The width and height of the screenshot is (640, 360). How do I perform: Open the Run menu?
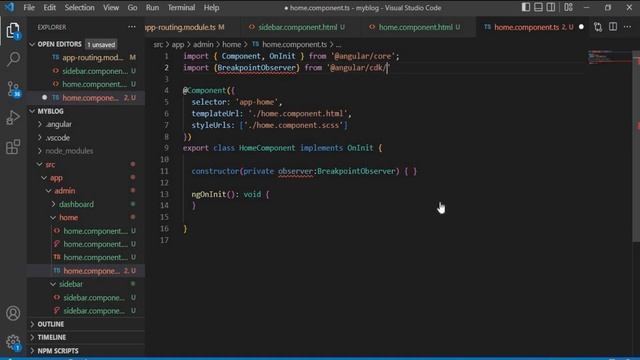click(x=152, y=7)
